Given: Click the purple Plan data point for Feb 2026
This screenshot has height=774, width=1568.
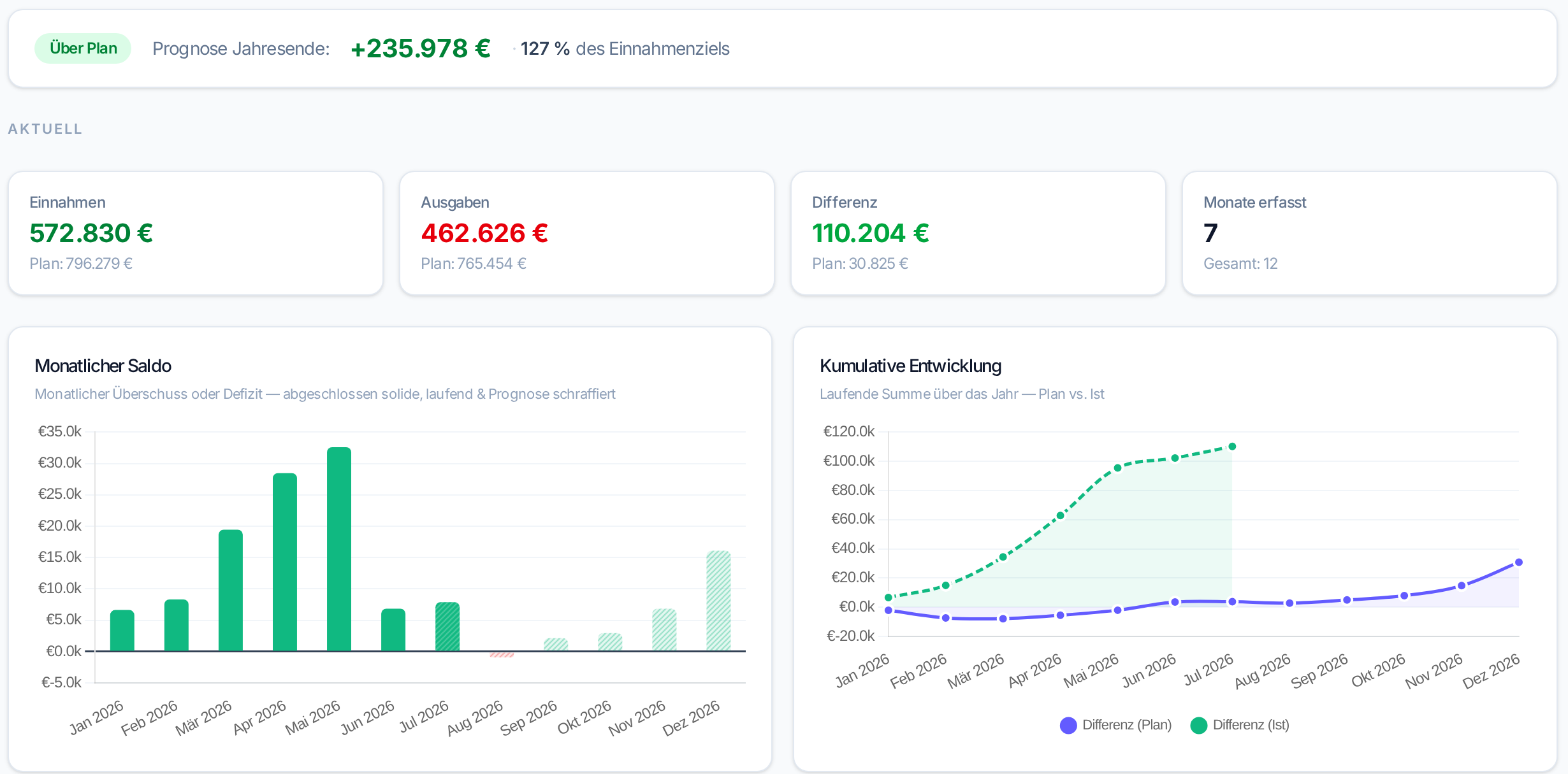Looking at the screenshot, I should [946, 618].
